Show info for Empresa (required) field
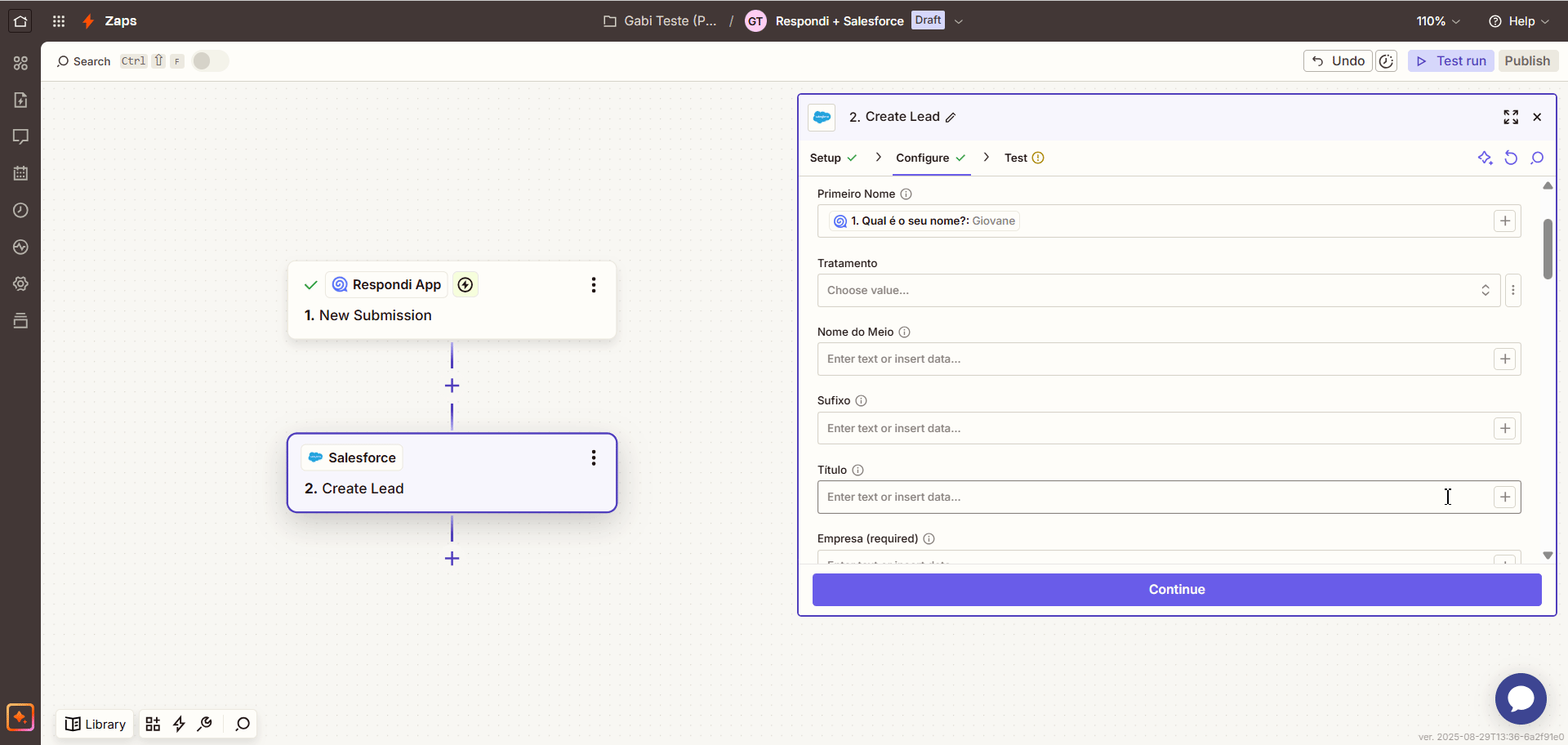1568x745 pixels. click(x=929, y=538)
